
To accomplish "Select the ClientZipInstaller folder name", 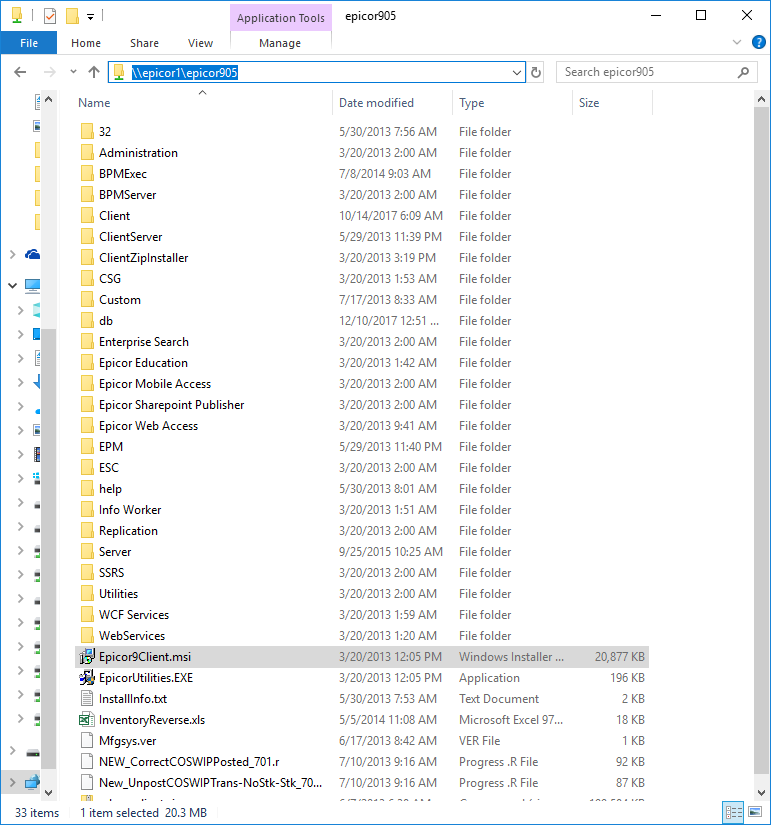I will 144,258.
